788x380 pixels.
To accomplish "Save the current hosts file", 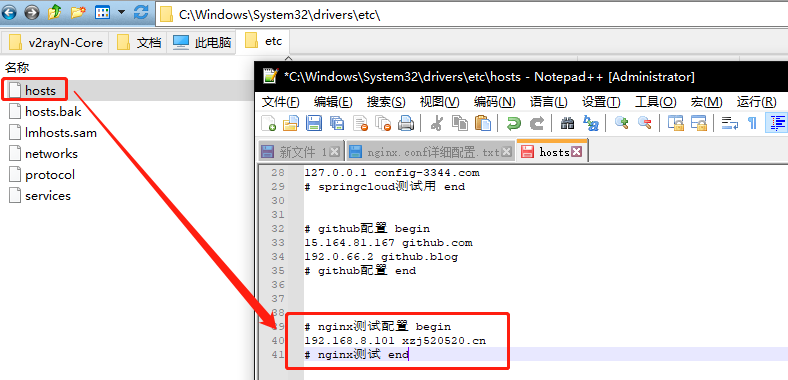I will coord(314,123).
